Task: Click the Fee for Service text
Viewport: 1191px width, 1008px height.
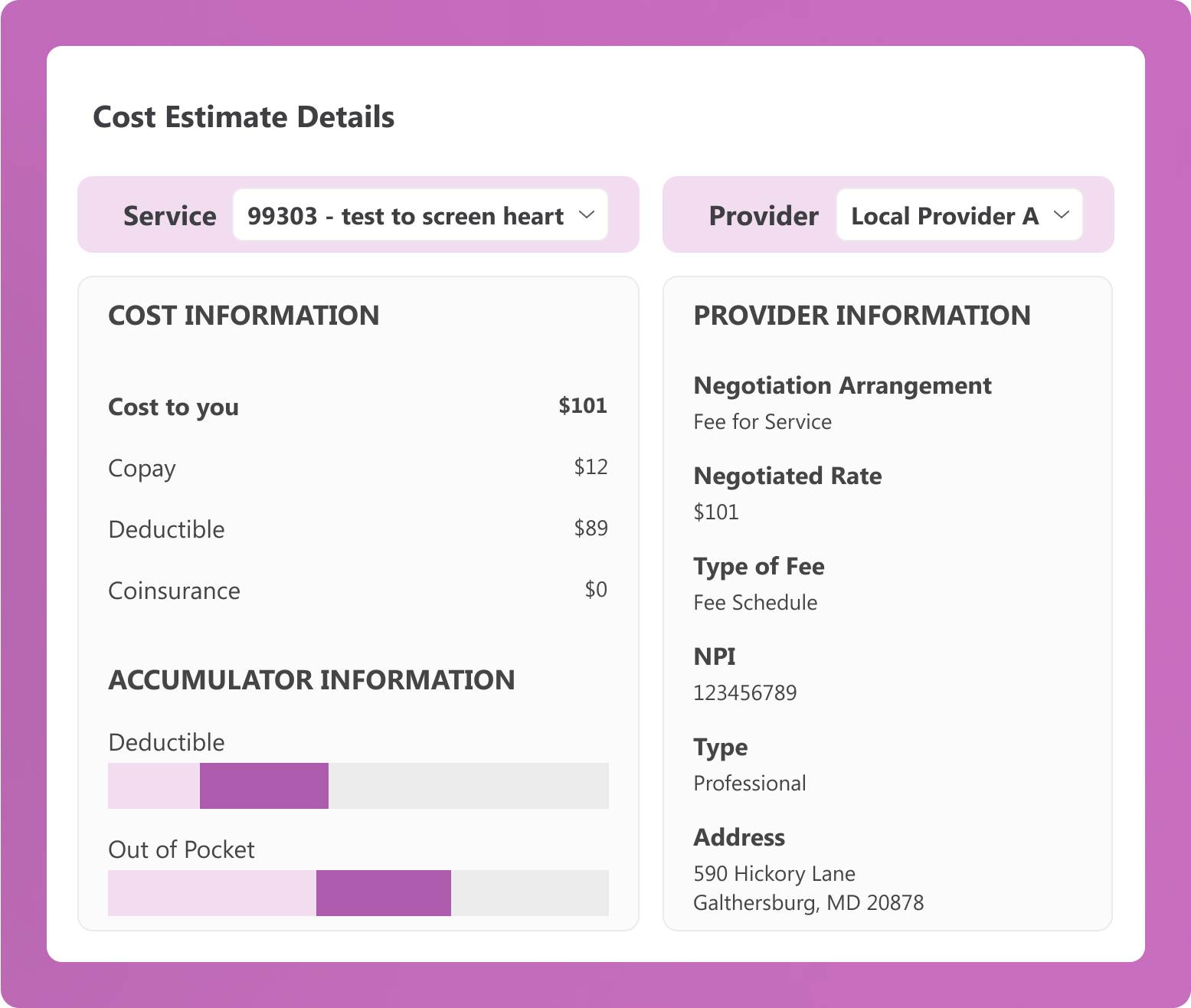Action: (762, 422)
